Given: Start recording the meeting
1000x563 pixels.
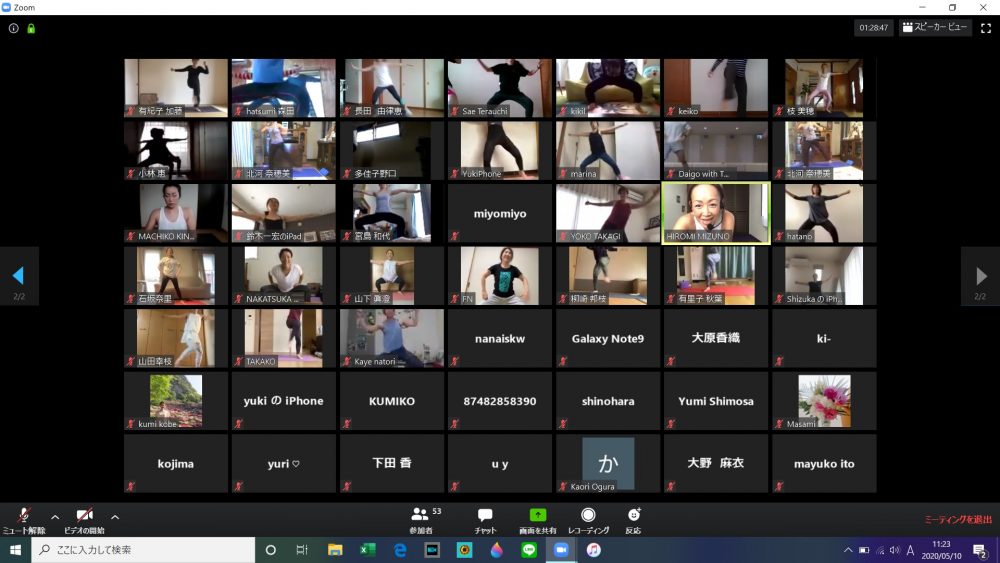Looking at the screenshot, I should (x=588, y=518).
